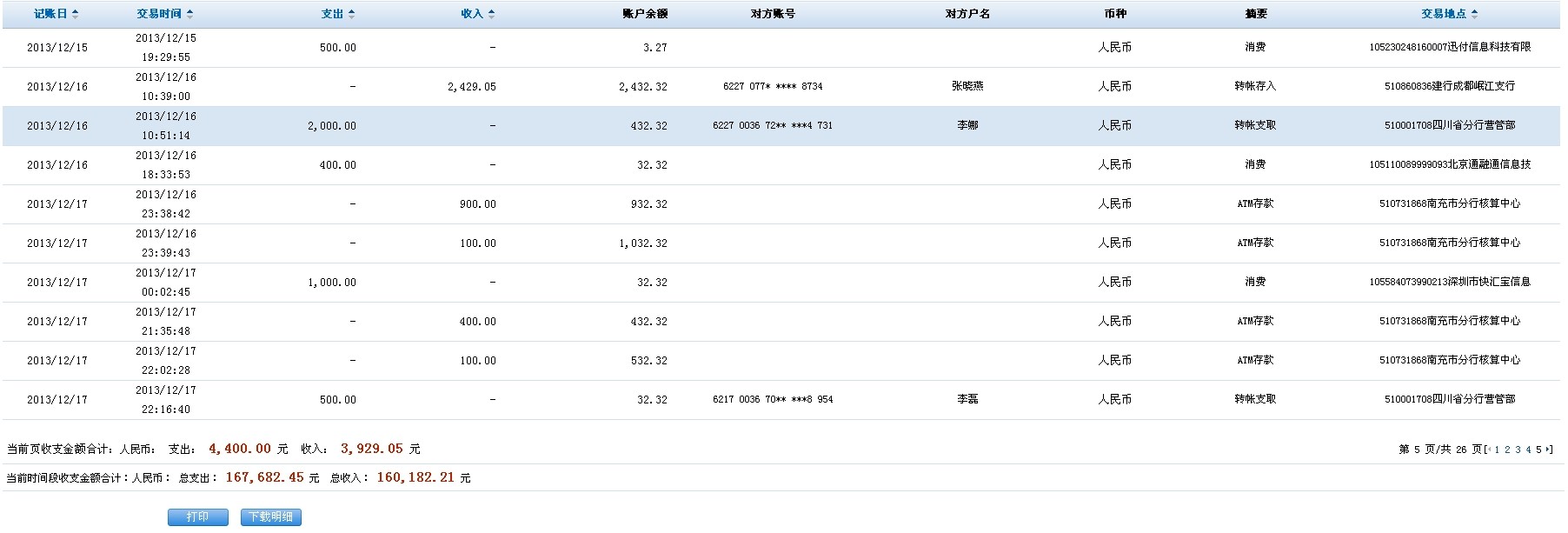Click sort arrows beside 支出 header
1568x533 pixels.
(352, 14)
